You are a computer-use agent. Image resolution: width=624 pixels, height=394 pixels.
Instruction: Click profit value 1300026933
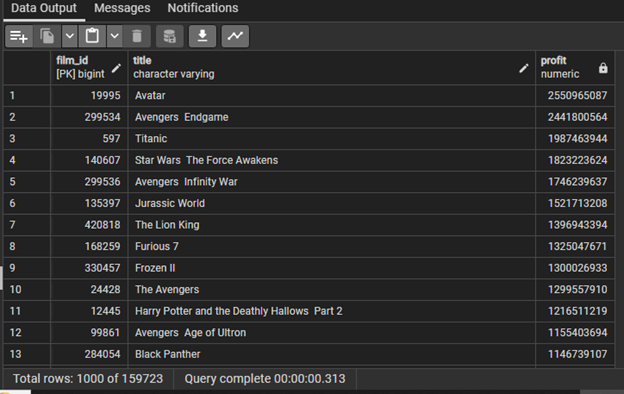[x=575, y=268]
